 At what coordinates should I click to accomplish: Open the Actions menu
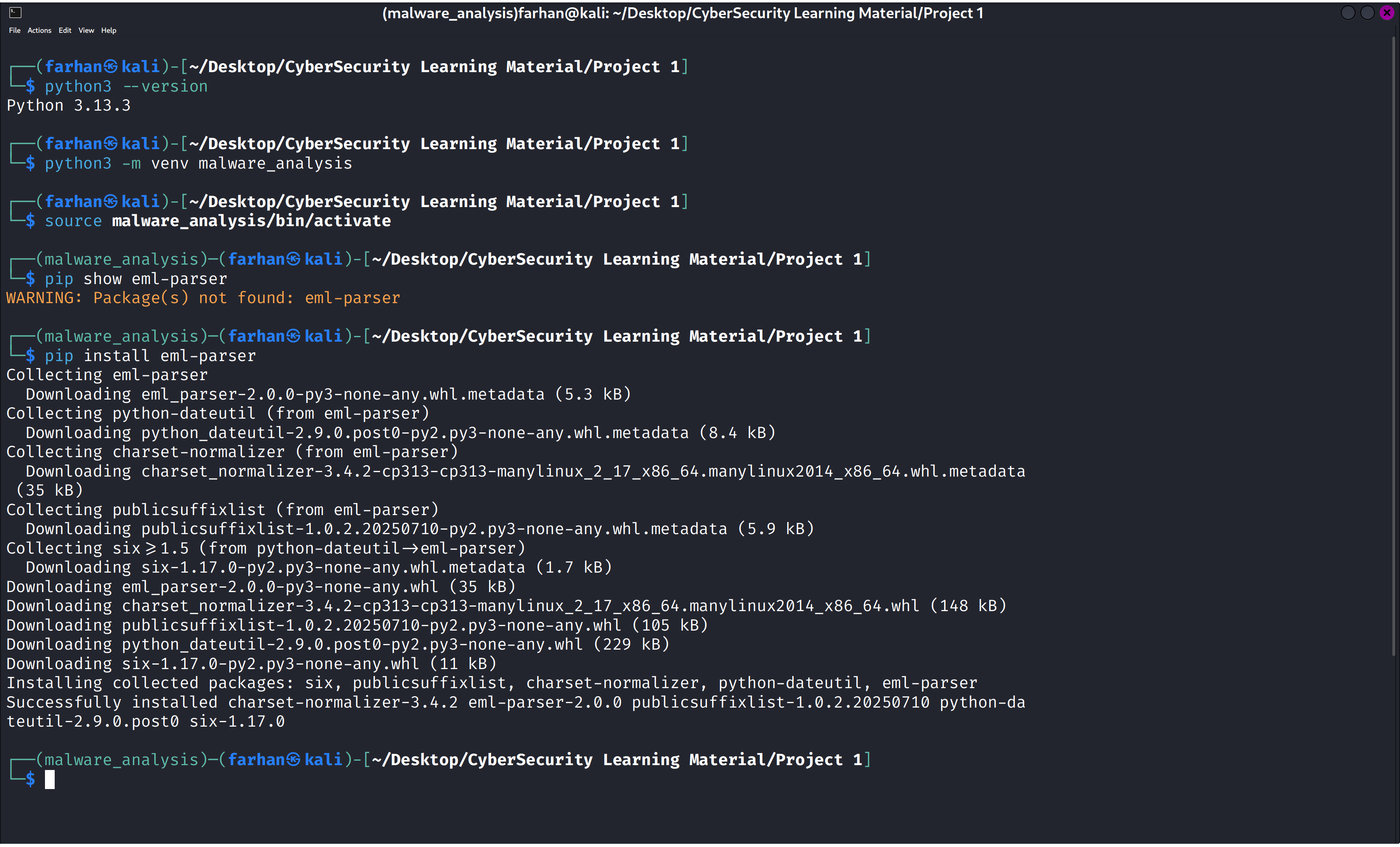click(39, 31)
